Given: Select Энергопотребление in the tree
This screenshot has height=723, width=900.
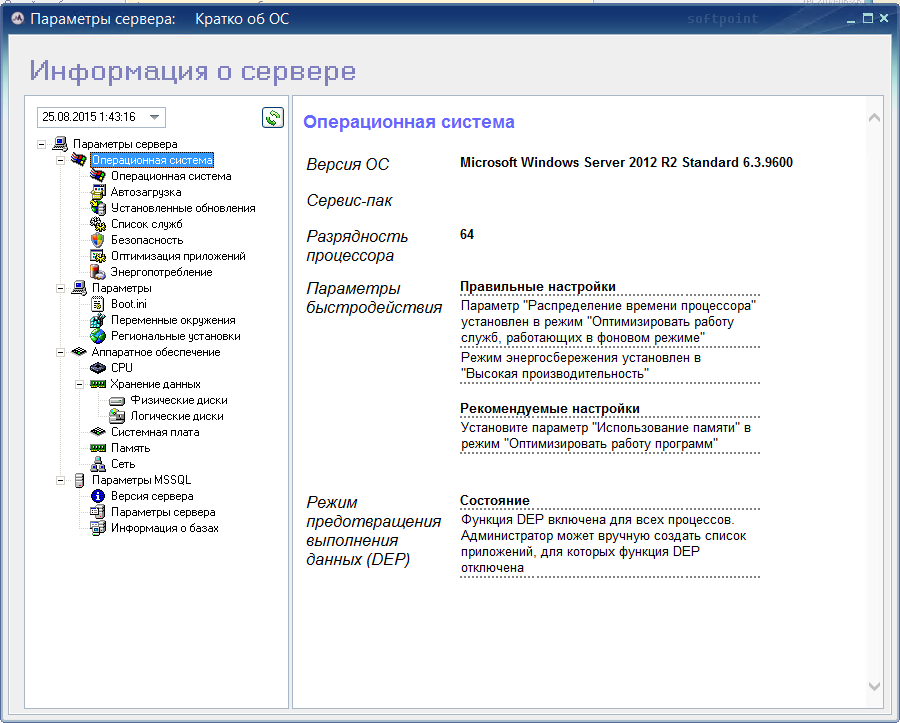Looking at the screenshot, I should tap(161, 272).
